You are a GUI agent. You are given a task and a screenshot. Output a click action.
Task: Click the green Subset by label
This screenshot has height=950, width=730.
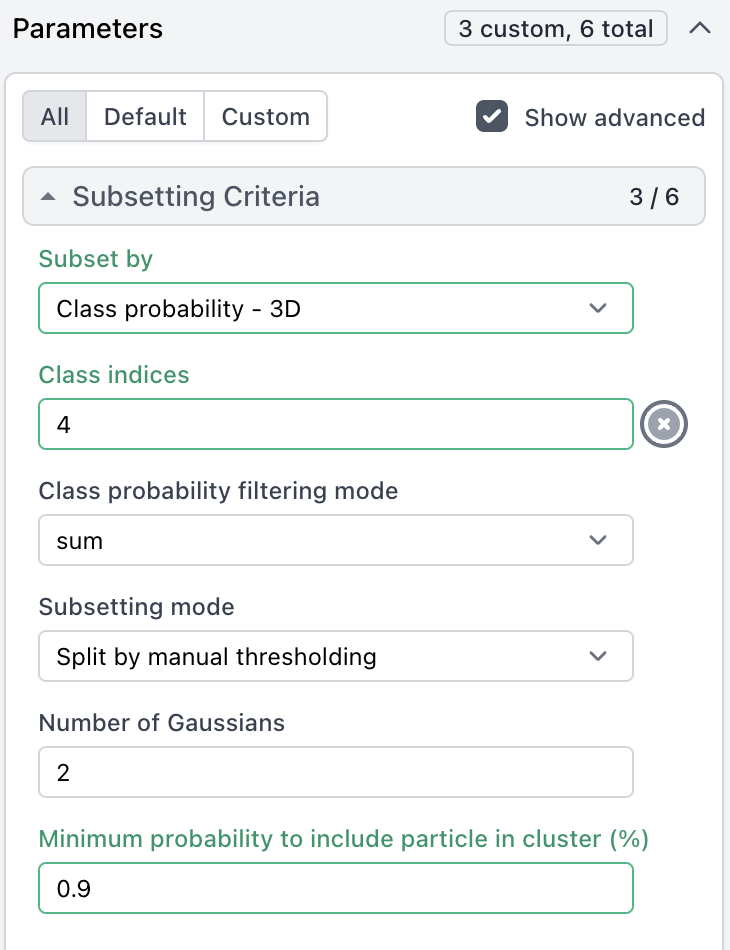(96, 259)
